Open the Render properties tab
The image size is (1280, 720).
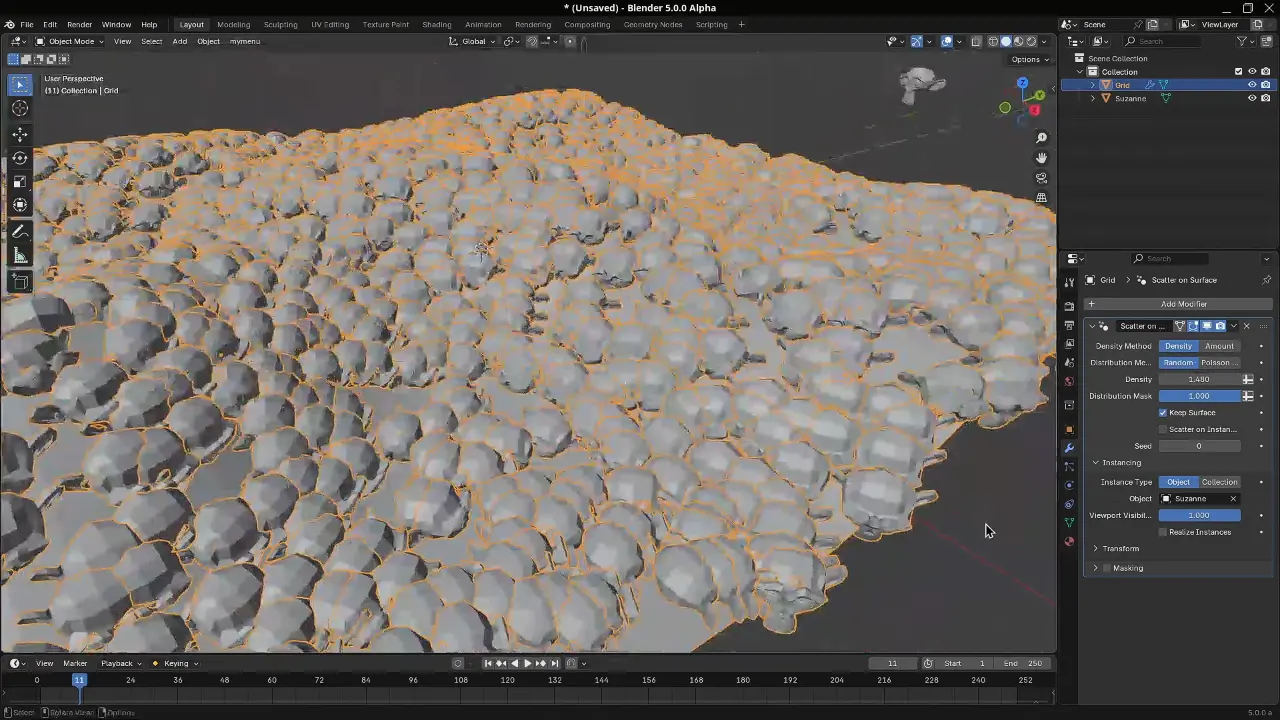pos(1069,307)
